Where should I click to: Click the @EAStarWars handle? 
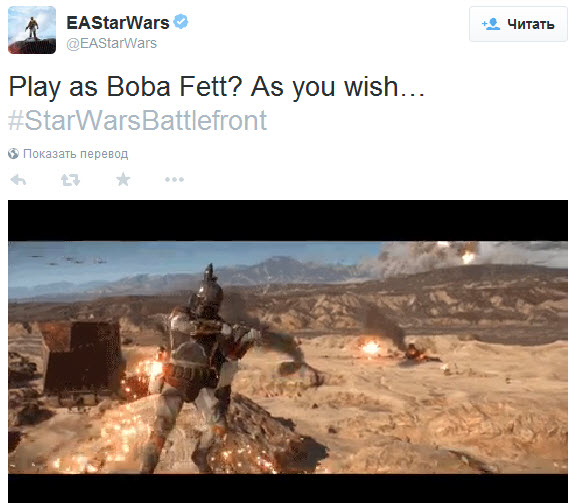coord(111,43)
